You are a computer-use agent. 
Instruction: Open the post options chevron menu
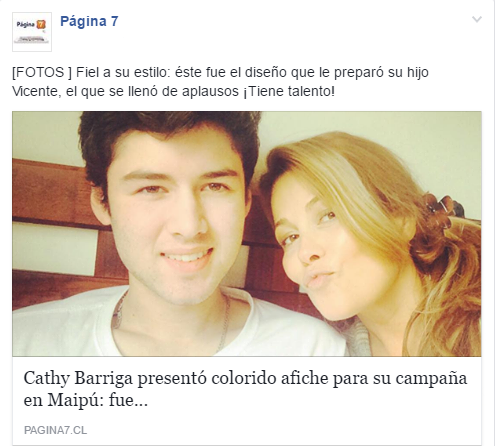[477, 19]
